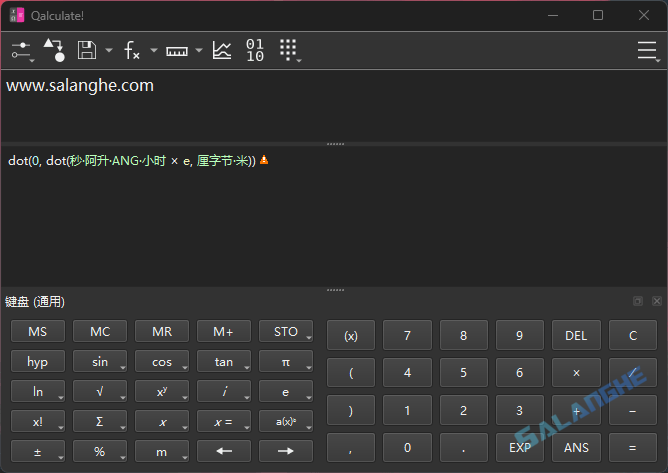Click the × multiply button
The height and width of the screenshot is (473, 668).
(x=576, y=372)
